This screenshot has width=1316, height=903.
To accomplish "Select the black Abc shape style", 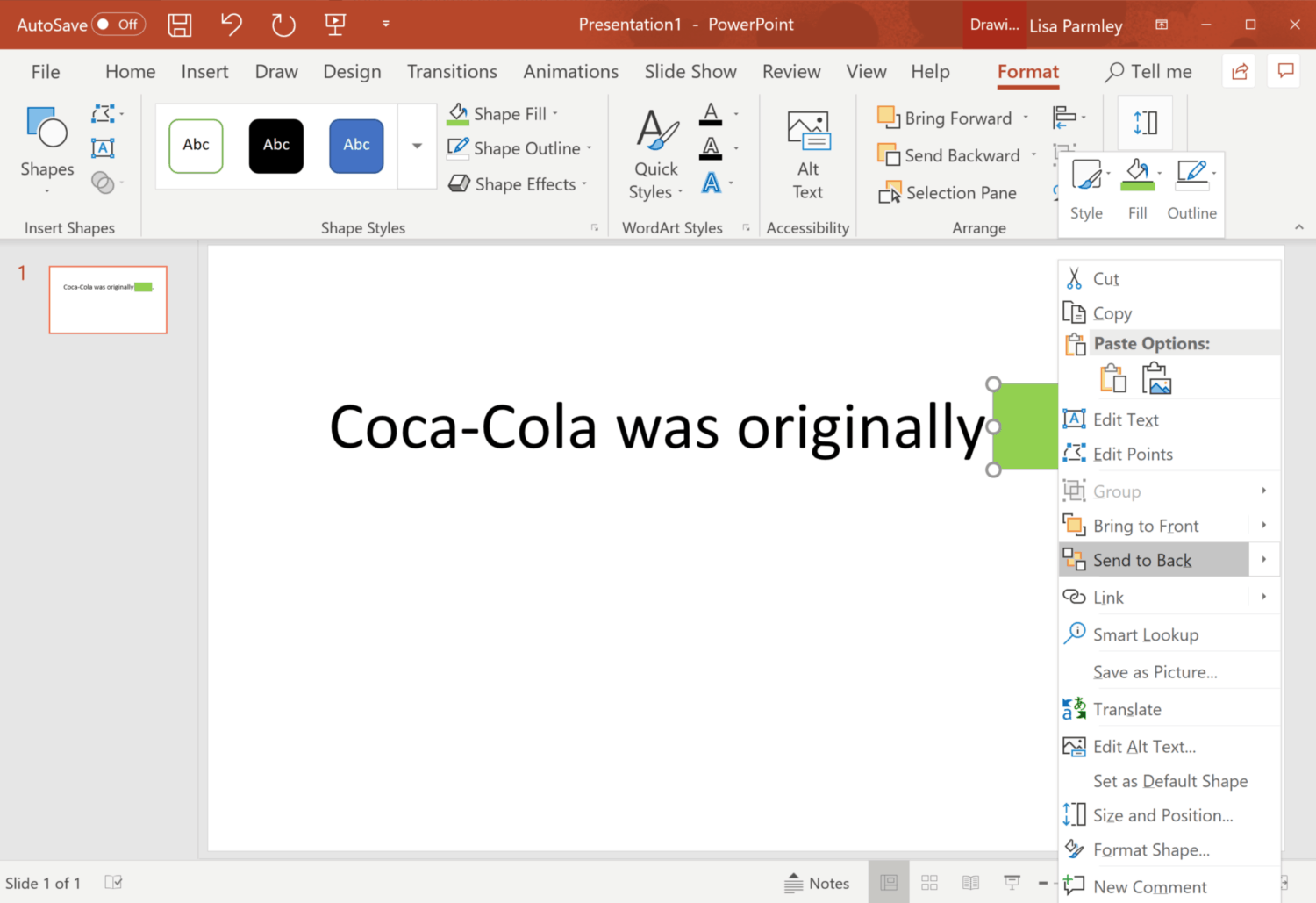I will (276, 146).
